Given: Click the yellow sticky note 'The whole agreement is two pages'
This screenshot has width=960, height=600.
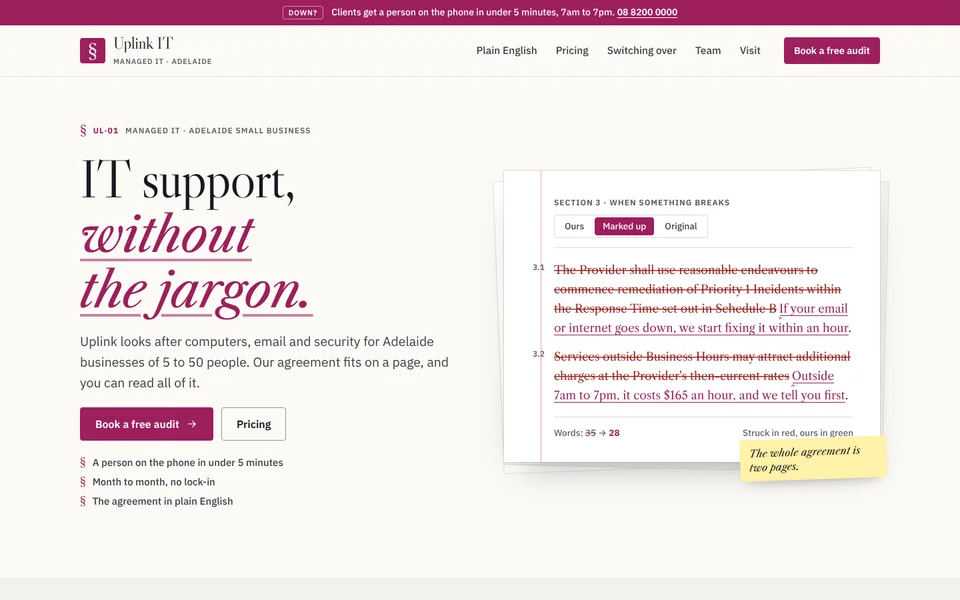Looking at the screenshot, I should (813, 459).
